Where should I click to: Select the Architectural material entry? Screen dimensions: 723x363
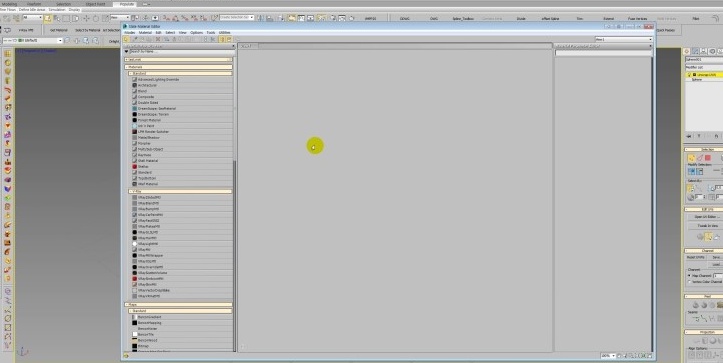tap(182, 85)
